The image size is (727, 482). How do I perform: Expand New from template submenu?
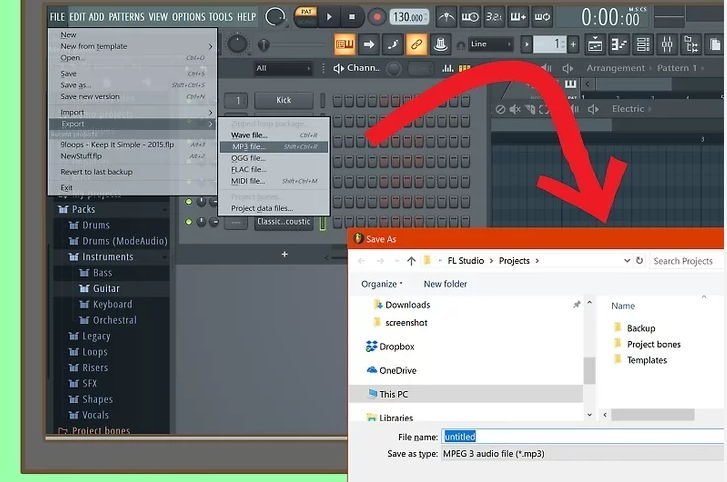click(132, 46)
